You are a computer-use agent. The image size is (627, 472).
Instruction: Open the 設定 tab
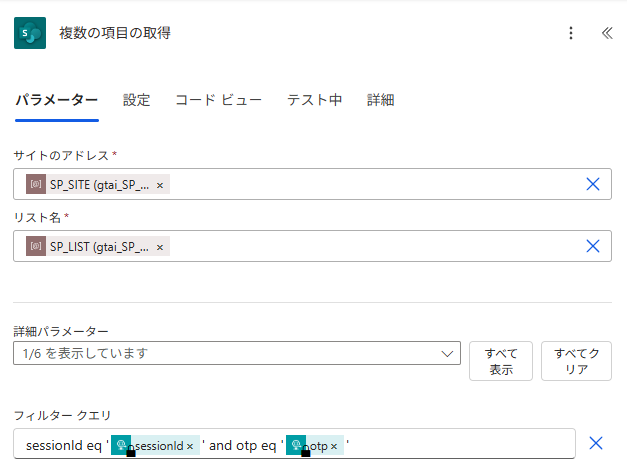136,100
